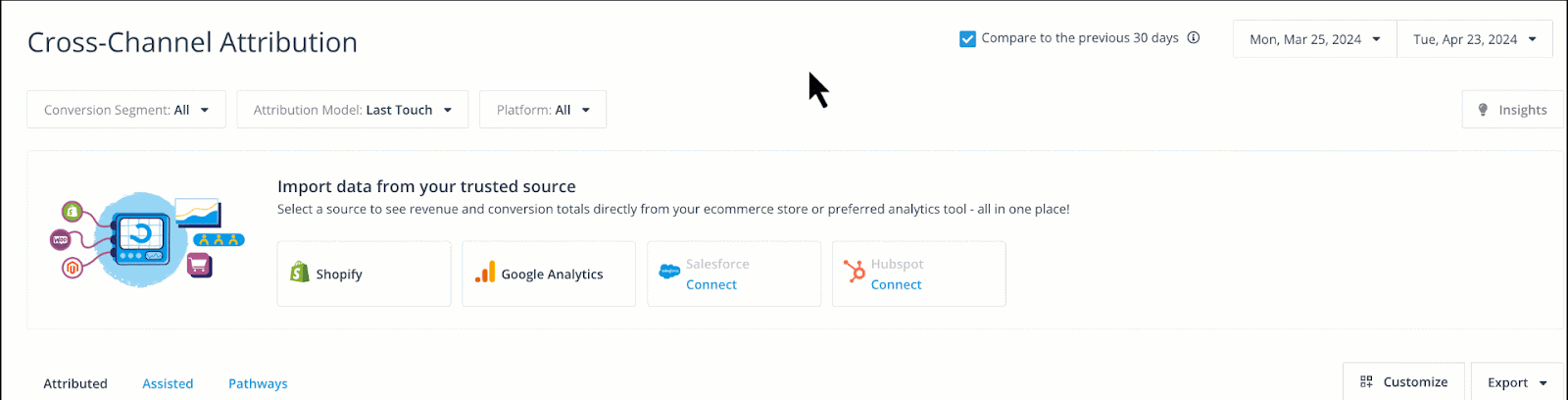The image size is (1568, 400).
Task: Open the Platform filter dropdown
Action: coord(543,110)
